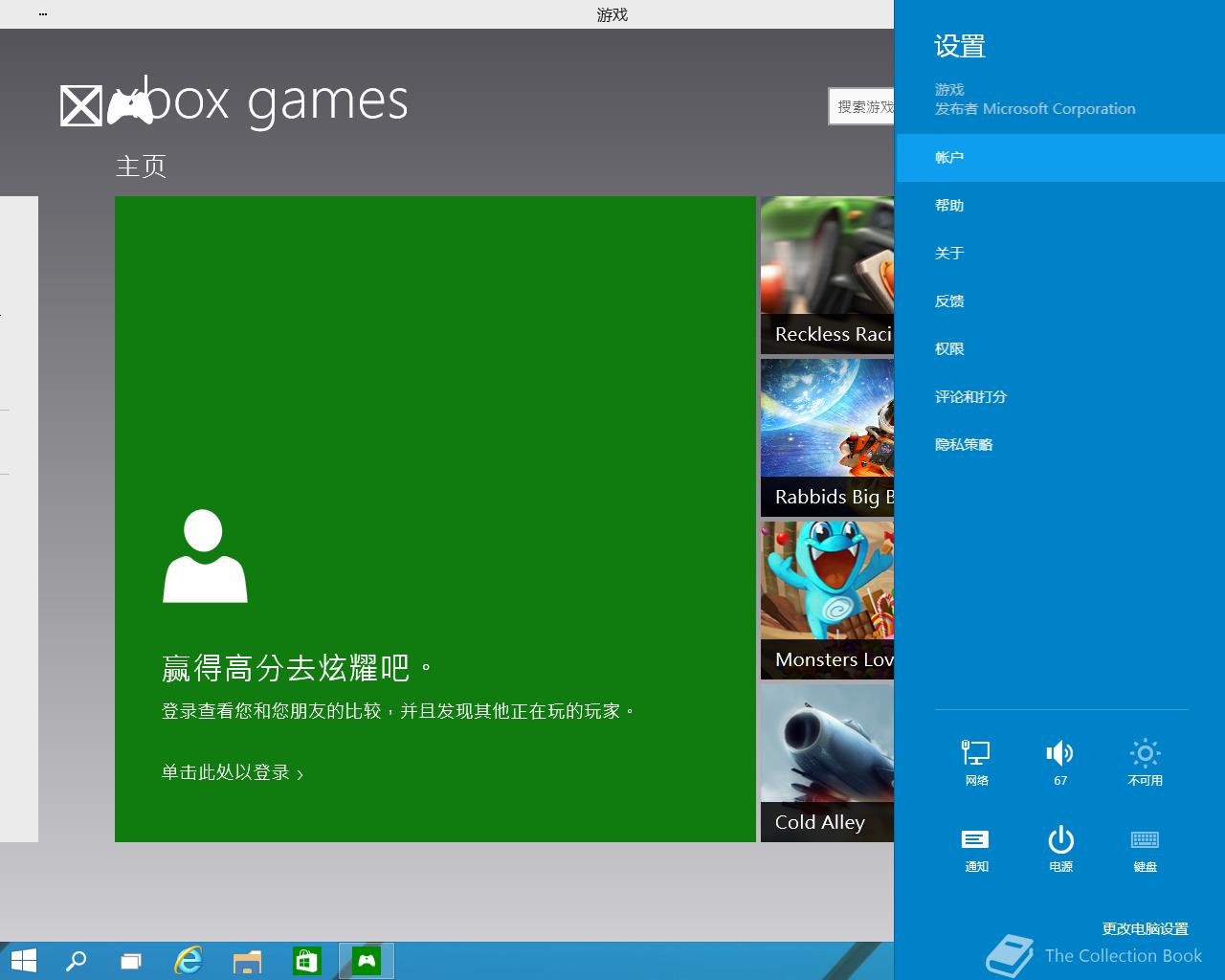This screenshot has width=1225, height=980.
Task: Switch to the Games app on the taskbar
Action: click(x=367, y=961)
